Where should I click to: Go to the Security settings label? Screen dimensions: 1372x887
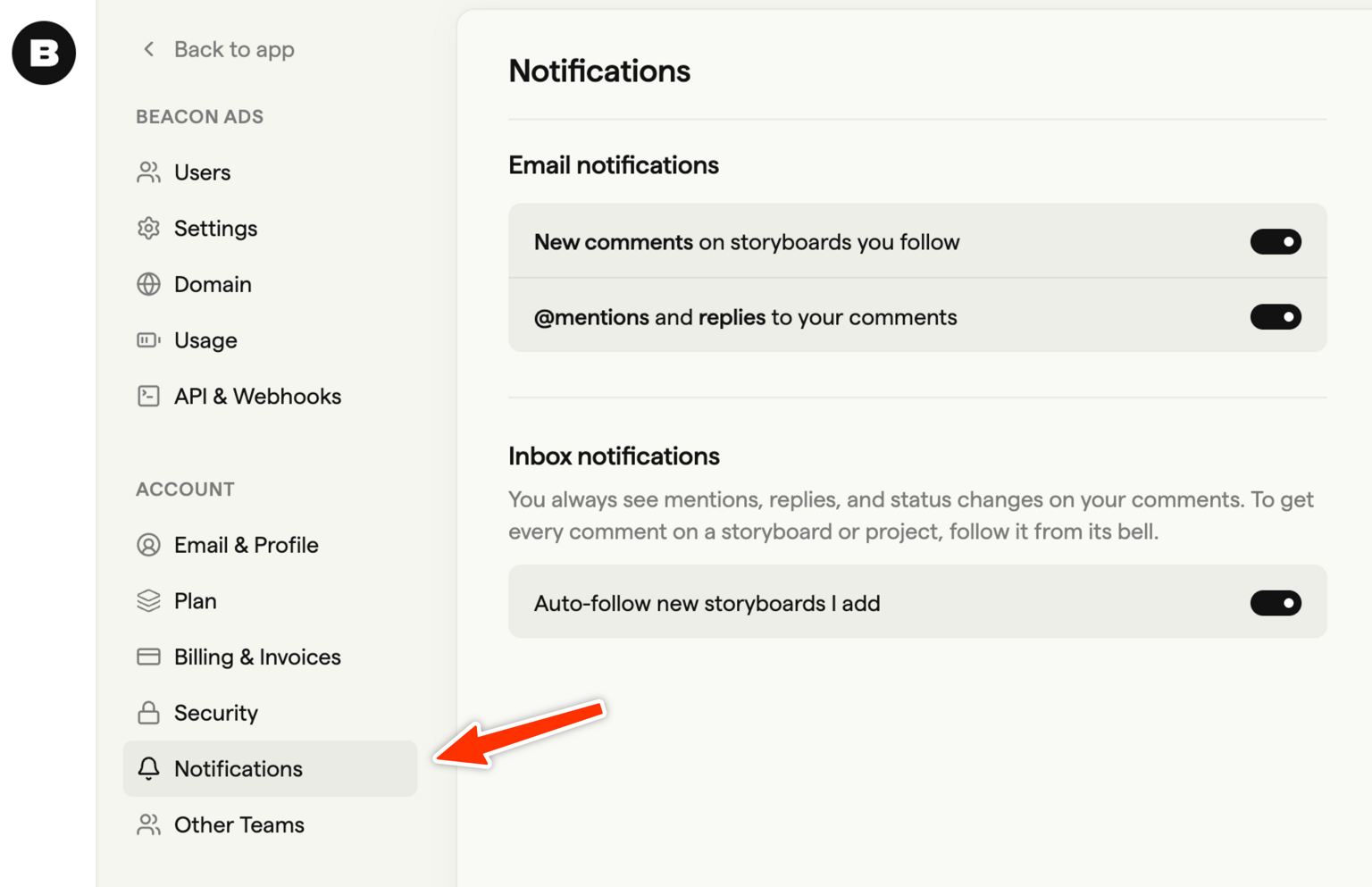point(216,713)
